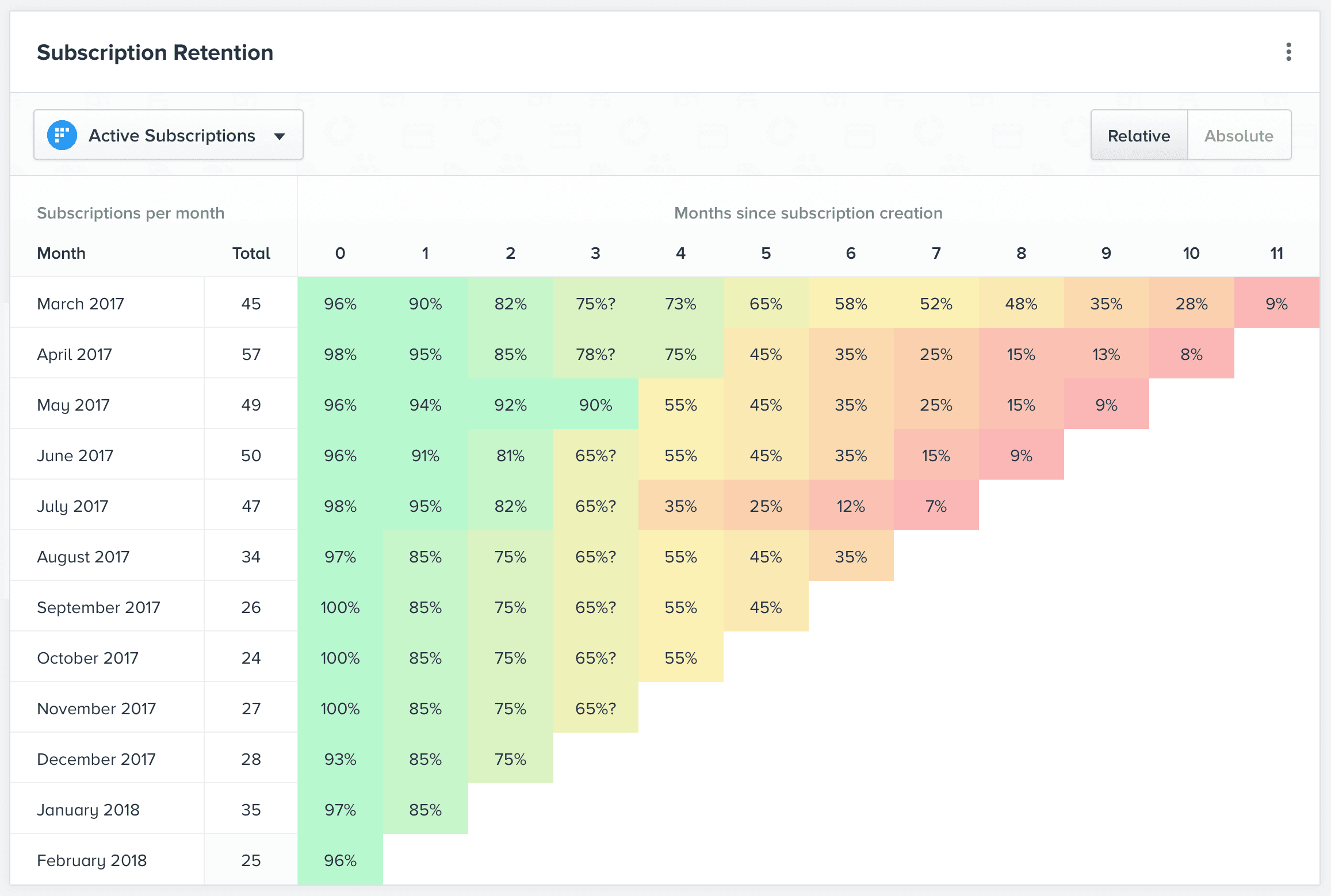Click the 35% cell in August 2017 row
The width and height of the screenshot is (1331, 896).
pyautogui.click(x=851, y=556)
